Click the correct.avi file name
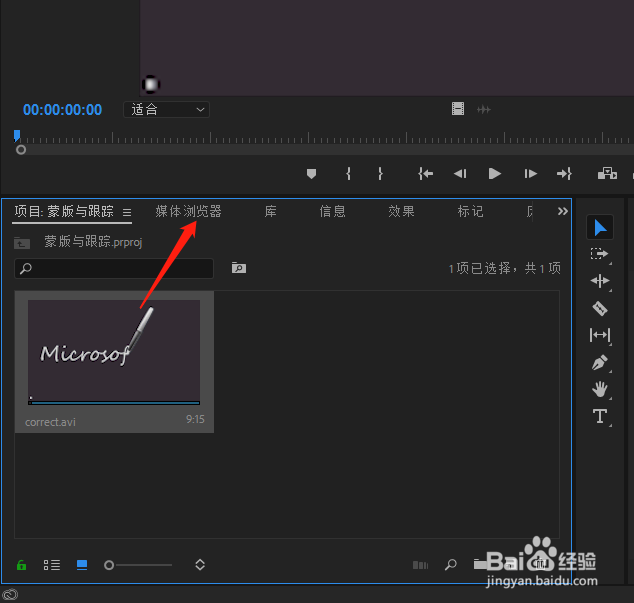The width and height of the screenshot is (634, 603). click(x=50, y=422)
